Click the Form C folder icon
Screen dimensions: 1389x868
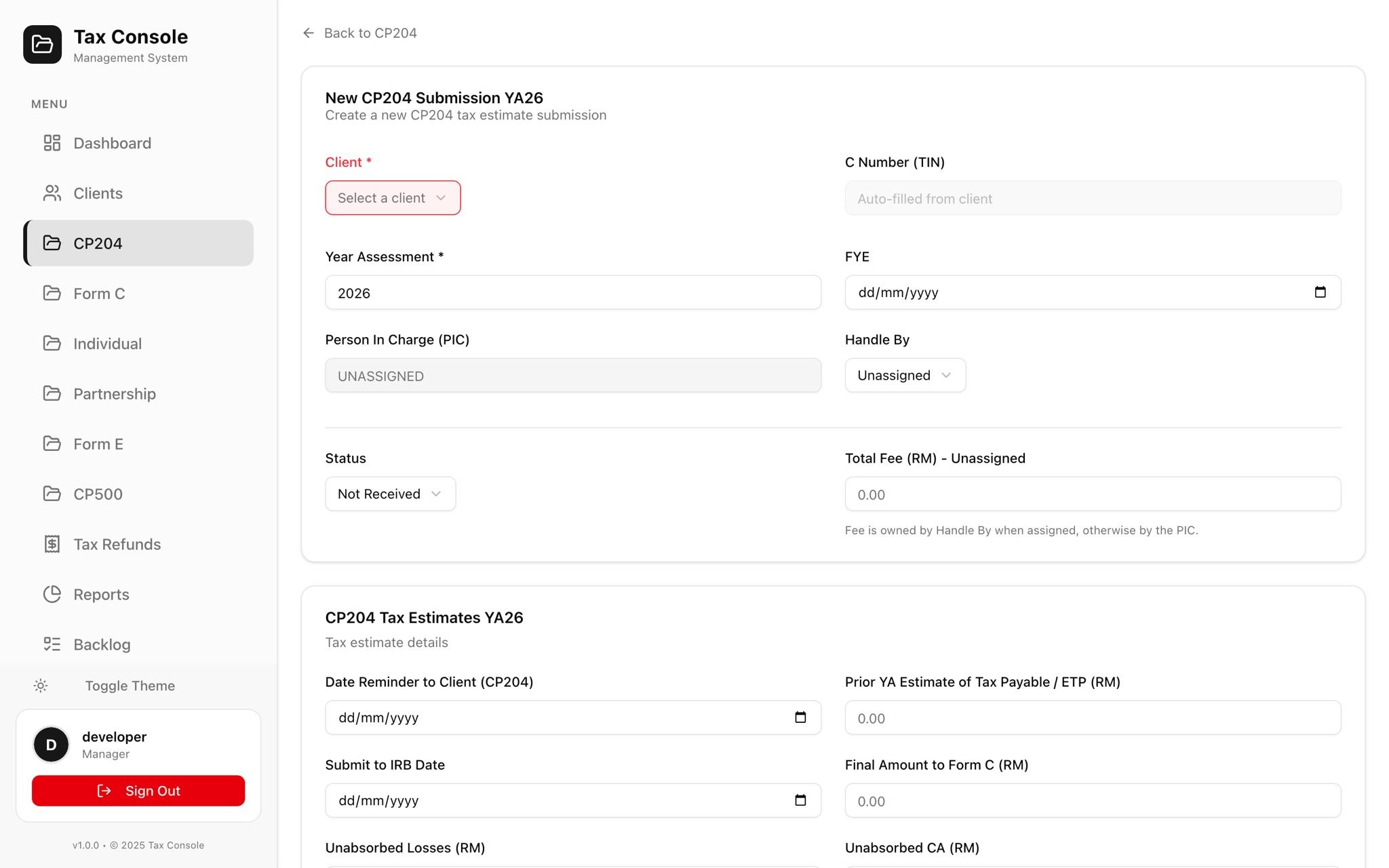(x=52, y=293)
